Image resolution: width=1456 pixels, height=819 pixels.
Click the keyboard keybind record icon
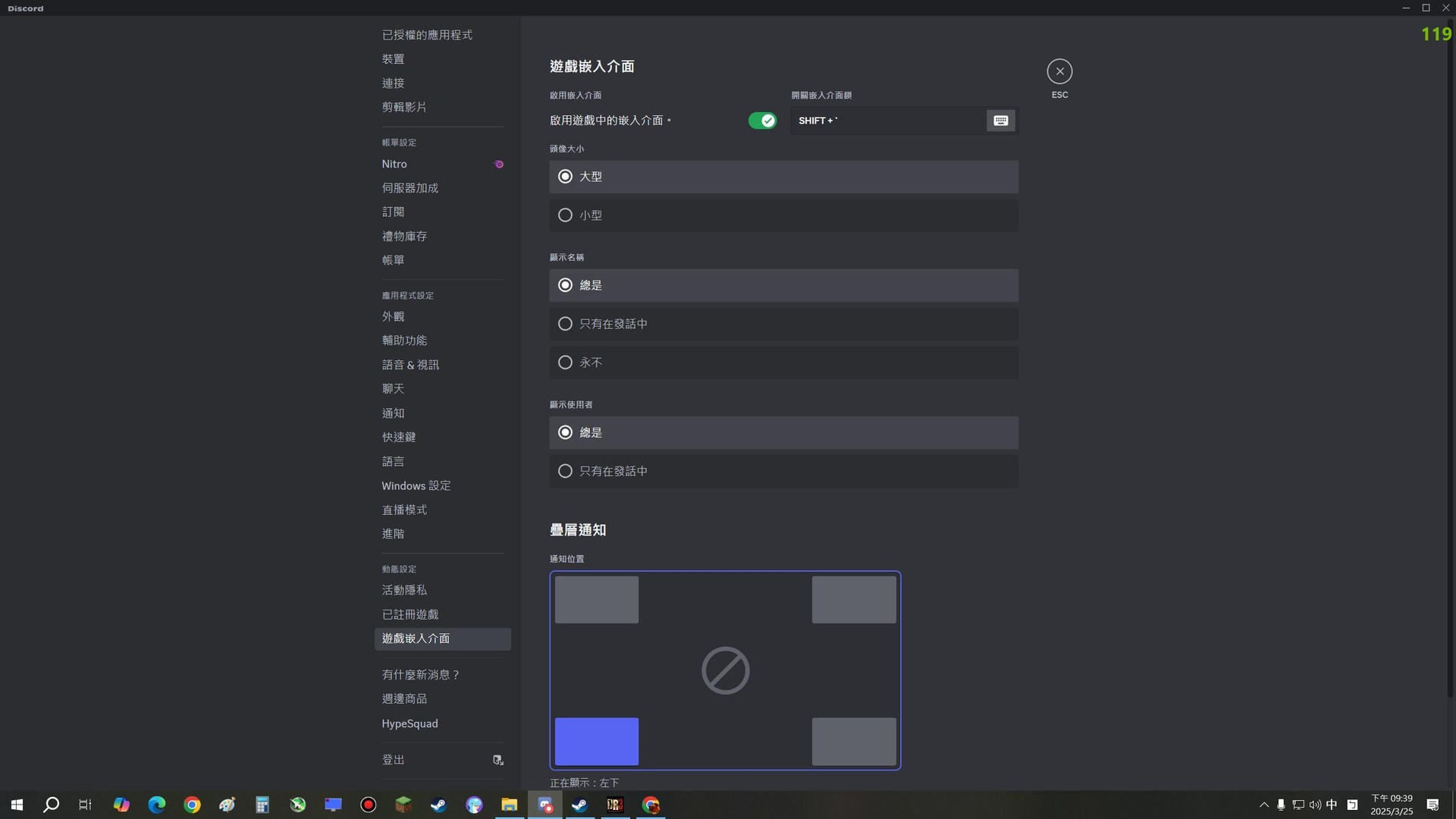coord(1000,121)
